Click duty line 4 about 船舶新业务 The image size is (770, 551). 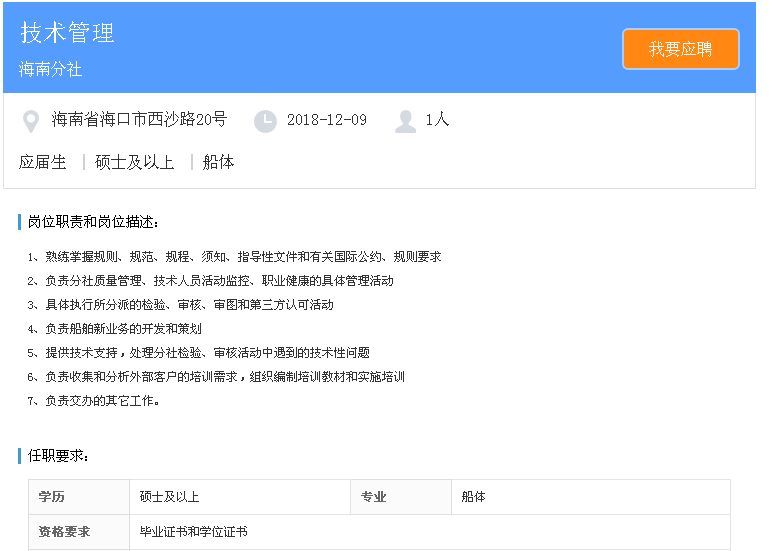(x=114, y=329)
